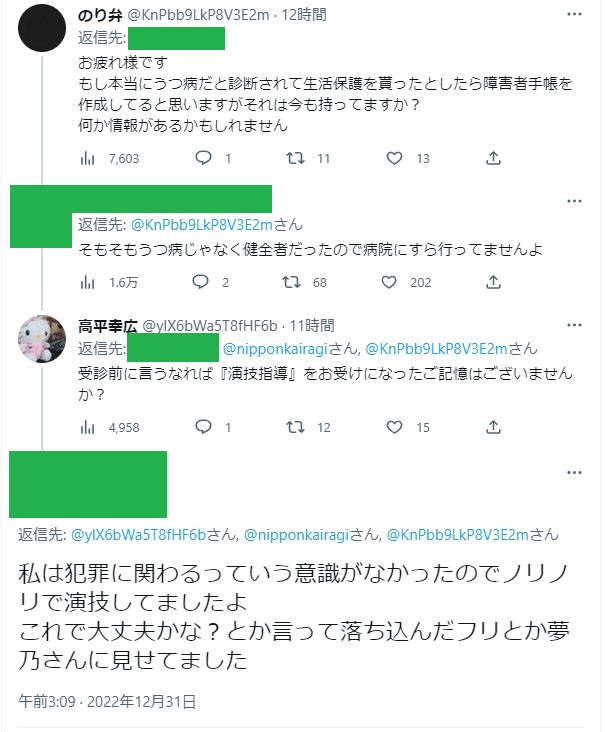605x732 pixels.
Task: Open more options menu on のり弁's tweet
Action: (x=574, y=16)
